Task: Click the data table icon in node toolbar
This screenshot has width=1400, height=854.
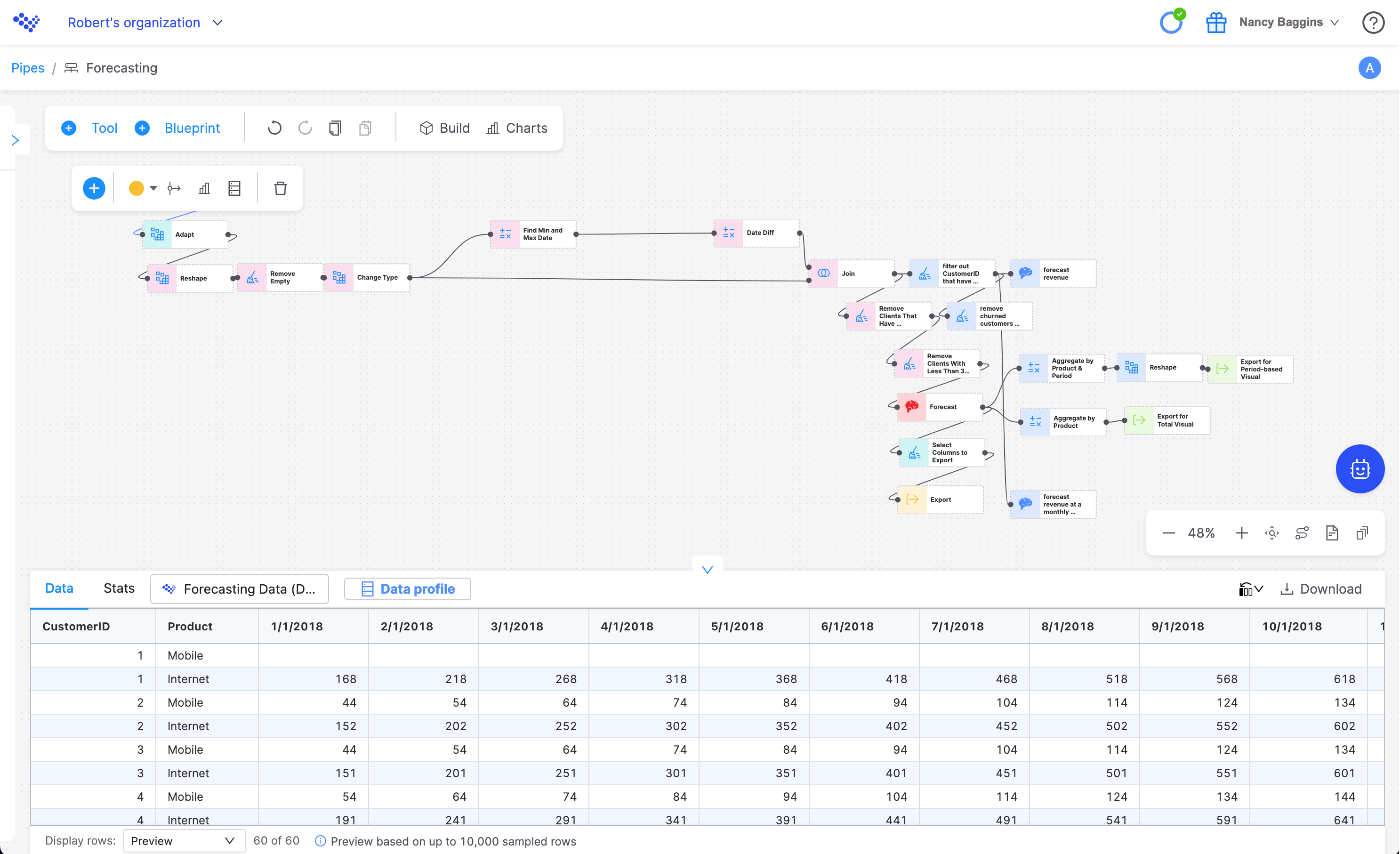Action: 234,188
